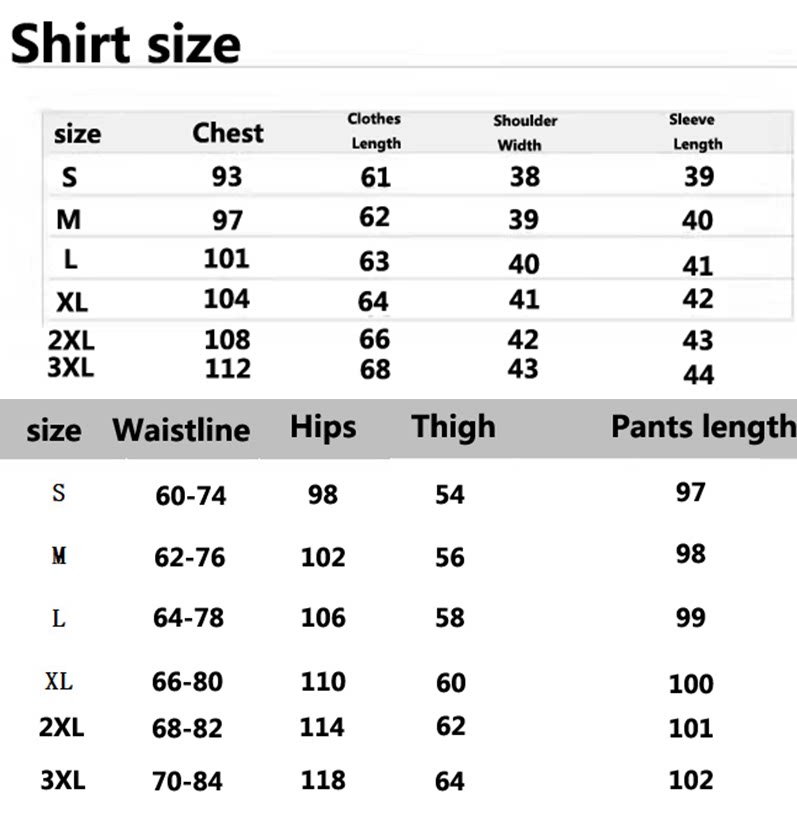Click the 'Shirt size' heading
This screenshot has width=797, height=814.
click(x=125, y=45)
